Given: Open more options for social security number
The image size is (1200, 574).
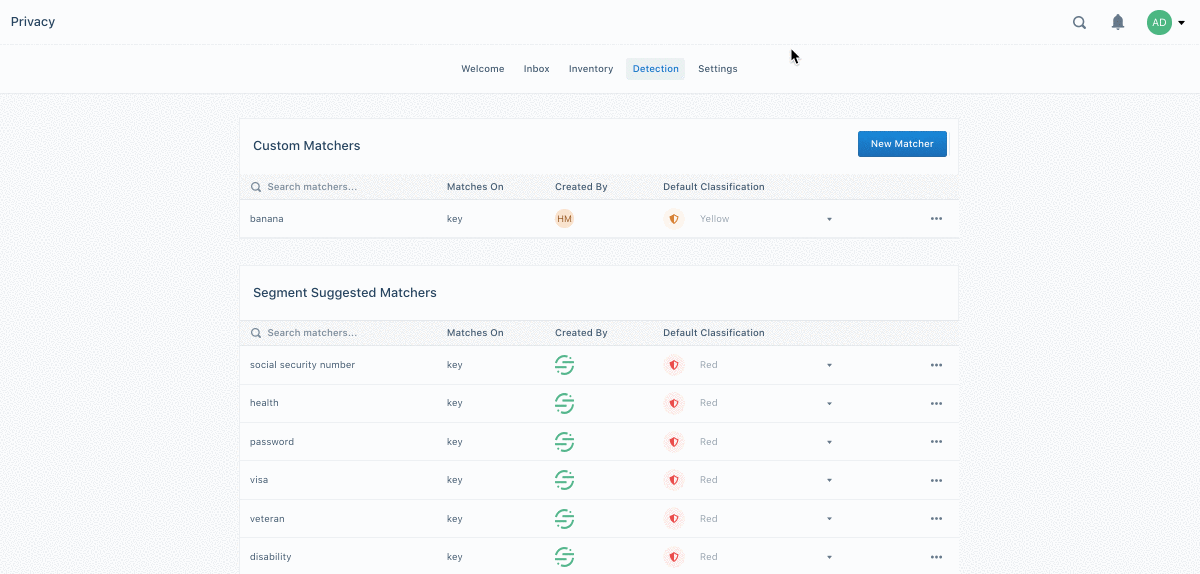Looking at the screenshot, I should pyautogui.click(x=936, y=365).
